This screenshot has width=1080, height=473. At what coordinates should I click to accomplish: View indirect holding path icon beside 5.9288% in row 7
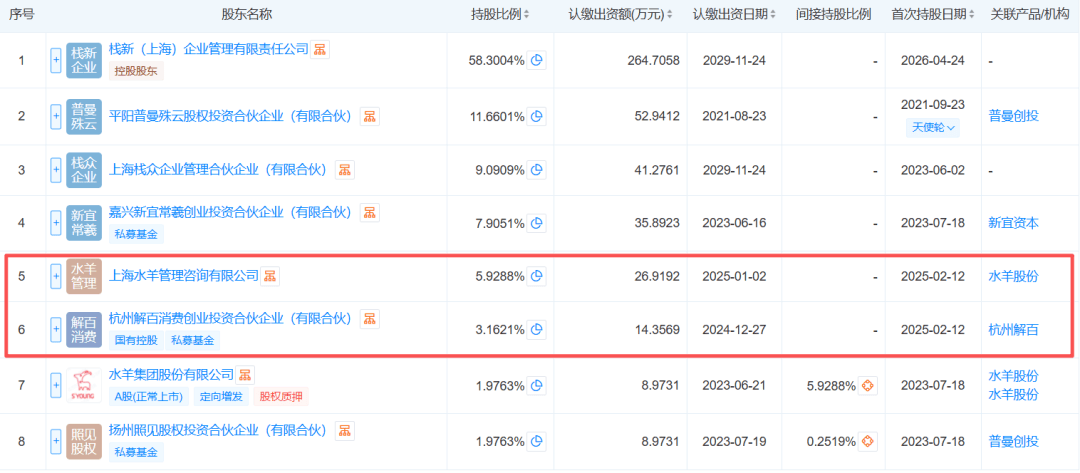(x=869, y=386)
